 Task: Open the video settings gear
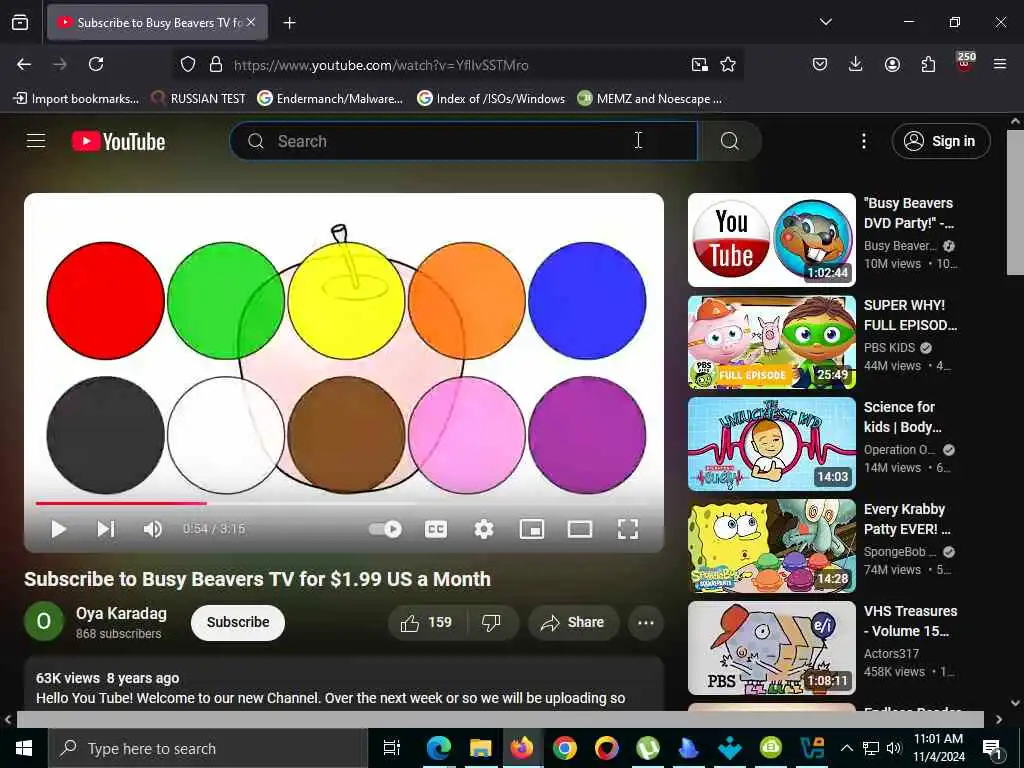(x=483, y=529)
